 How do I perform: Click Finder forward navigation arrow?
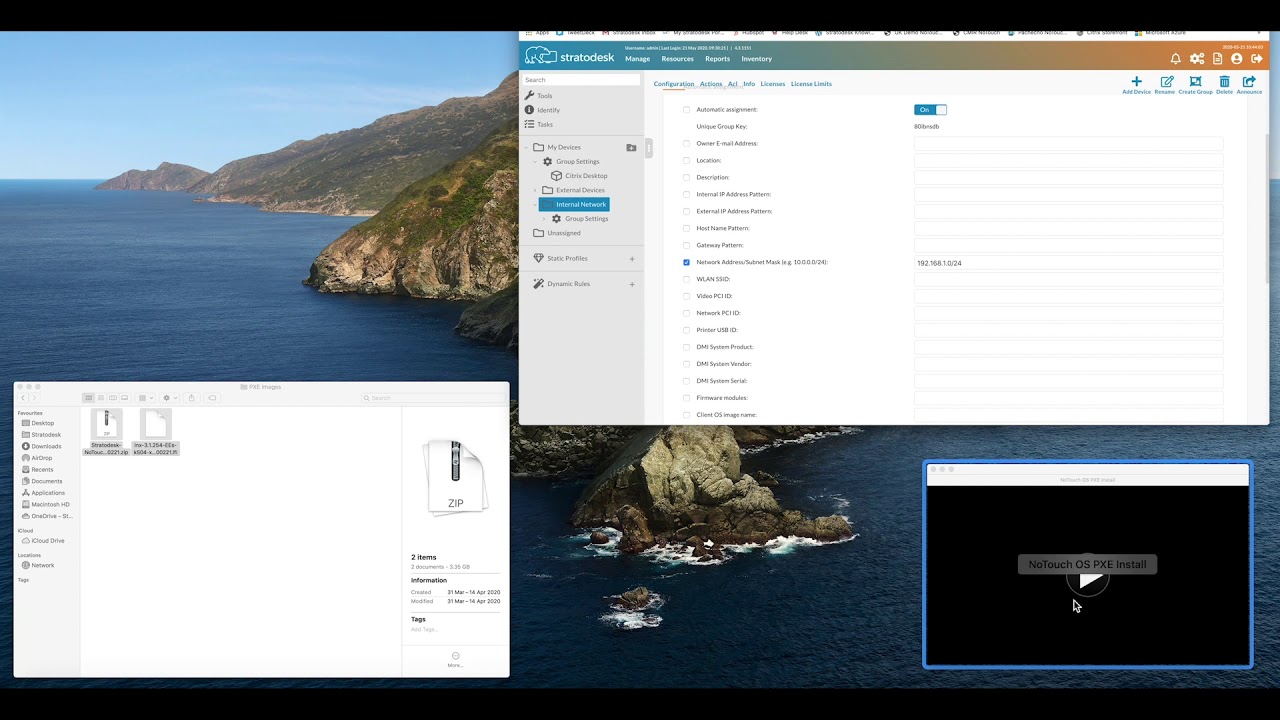(34, 398)
